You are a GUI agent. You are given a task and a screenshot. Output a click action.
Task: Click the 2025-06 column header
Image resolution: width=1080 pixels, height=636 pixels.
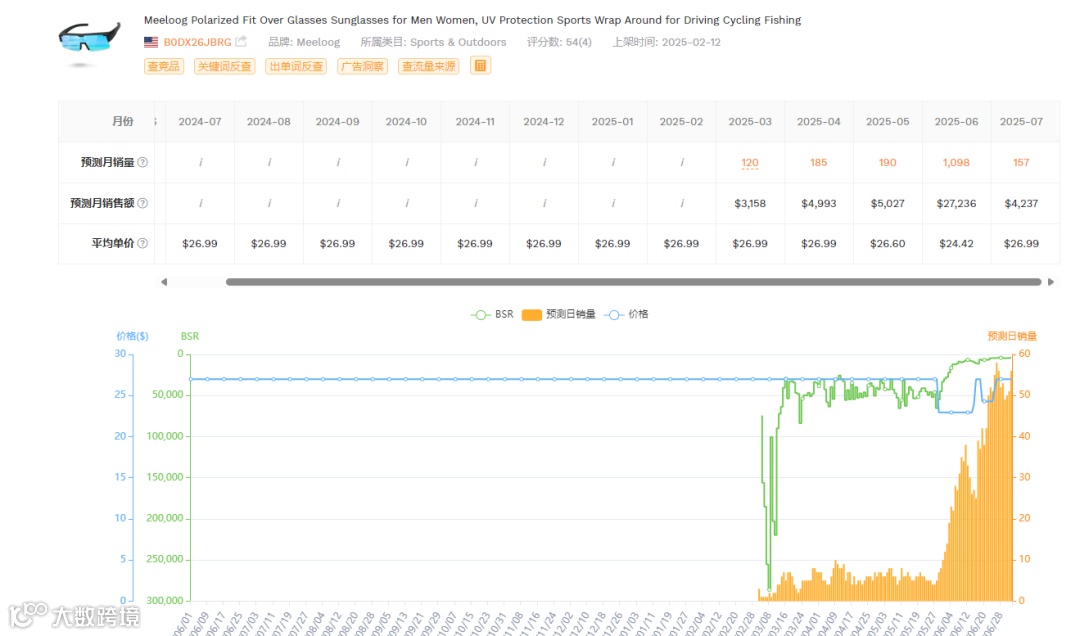click(x=956, y=121)
